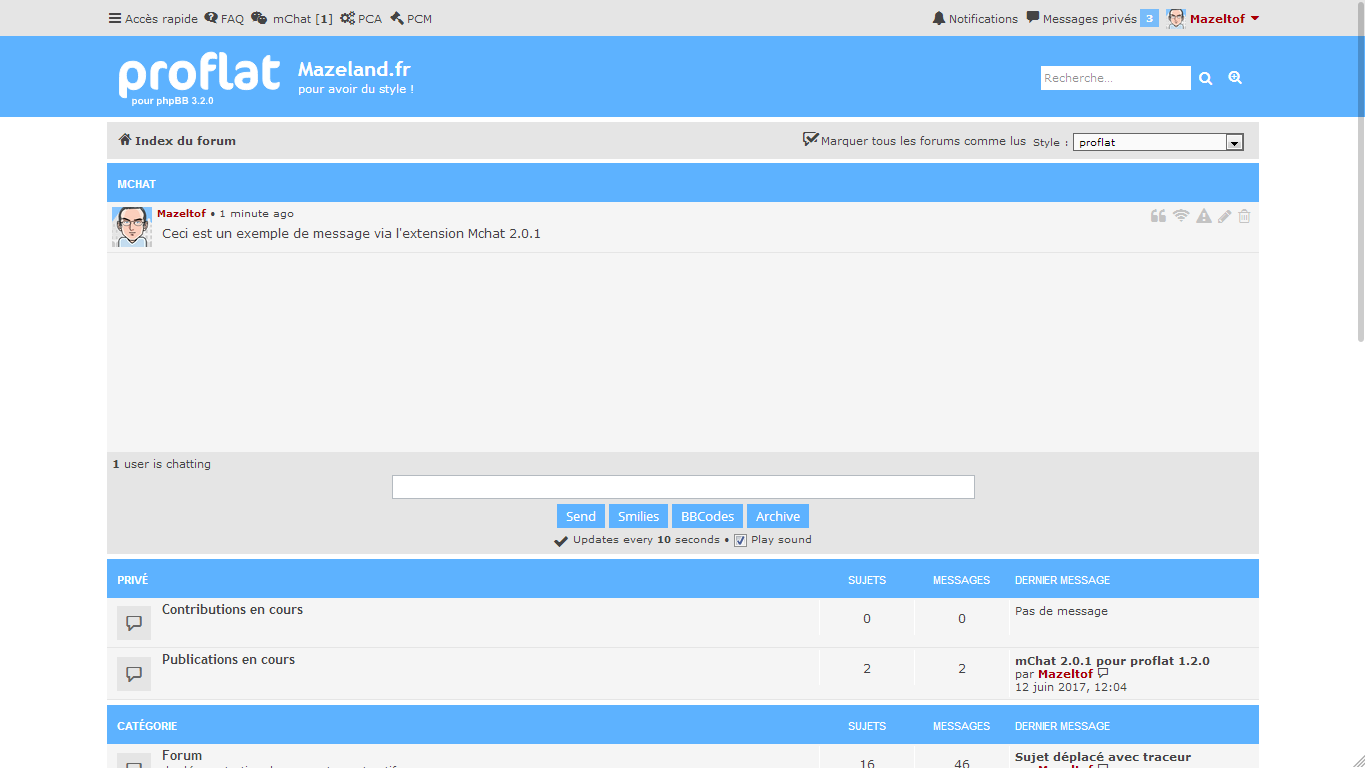Open the Style dropdown showing proflat

1158,142
